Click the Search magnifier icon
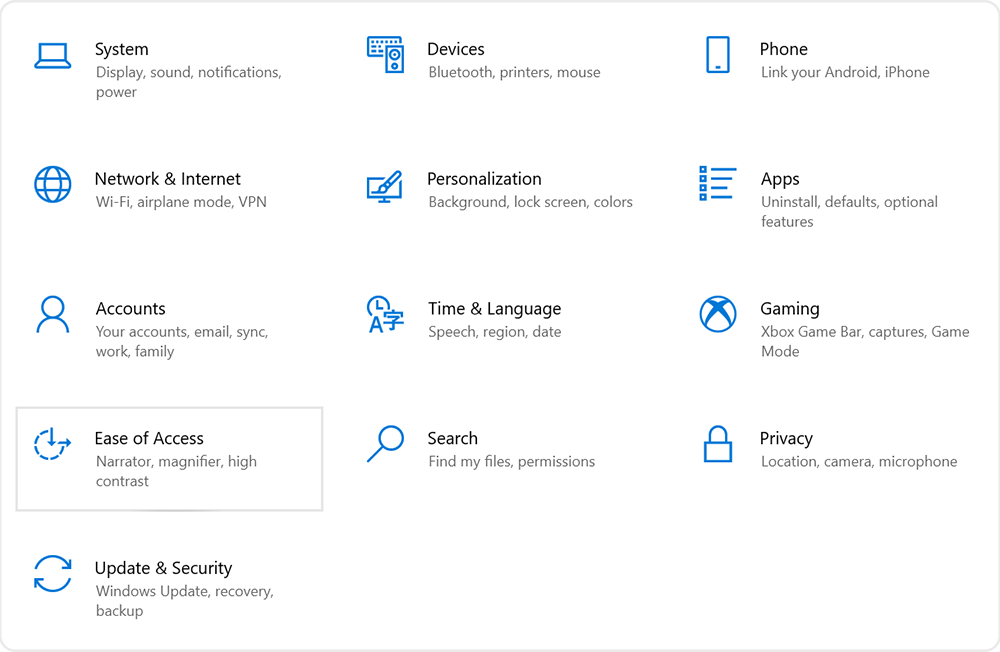The image size is (1000, 652). pos(387,445)
